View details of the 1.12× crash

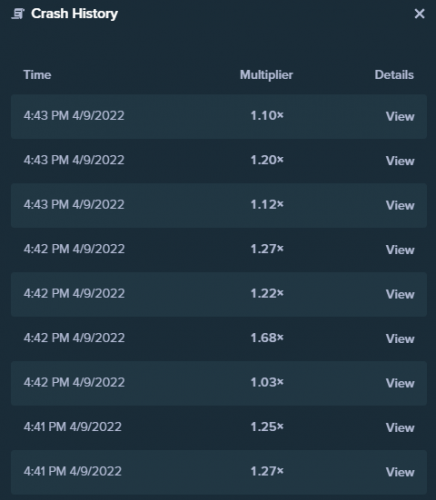400,205
